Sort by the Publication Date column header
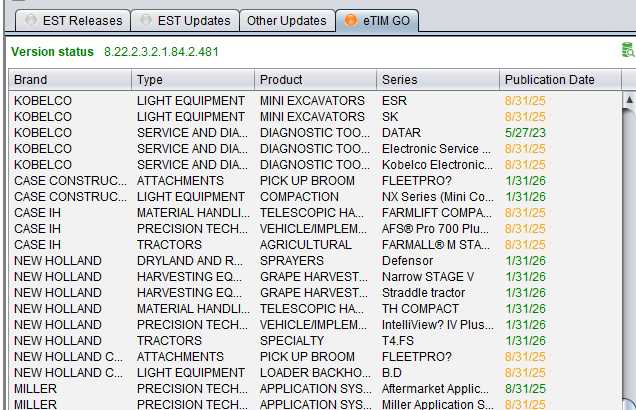Viewport: 636px width, 410px height. [560, 79]
